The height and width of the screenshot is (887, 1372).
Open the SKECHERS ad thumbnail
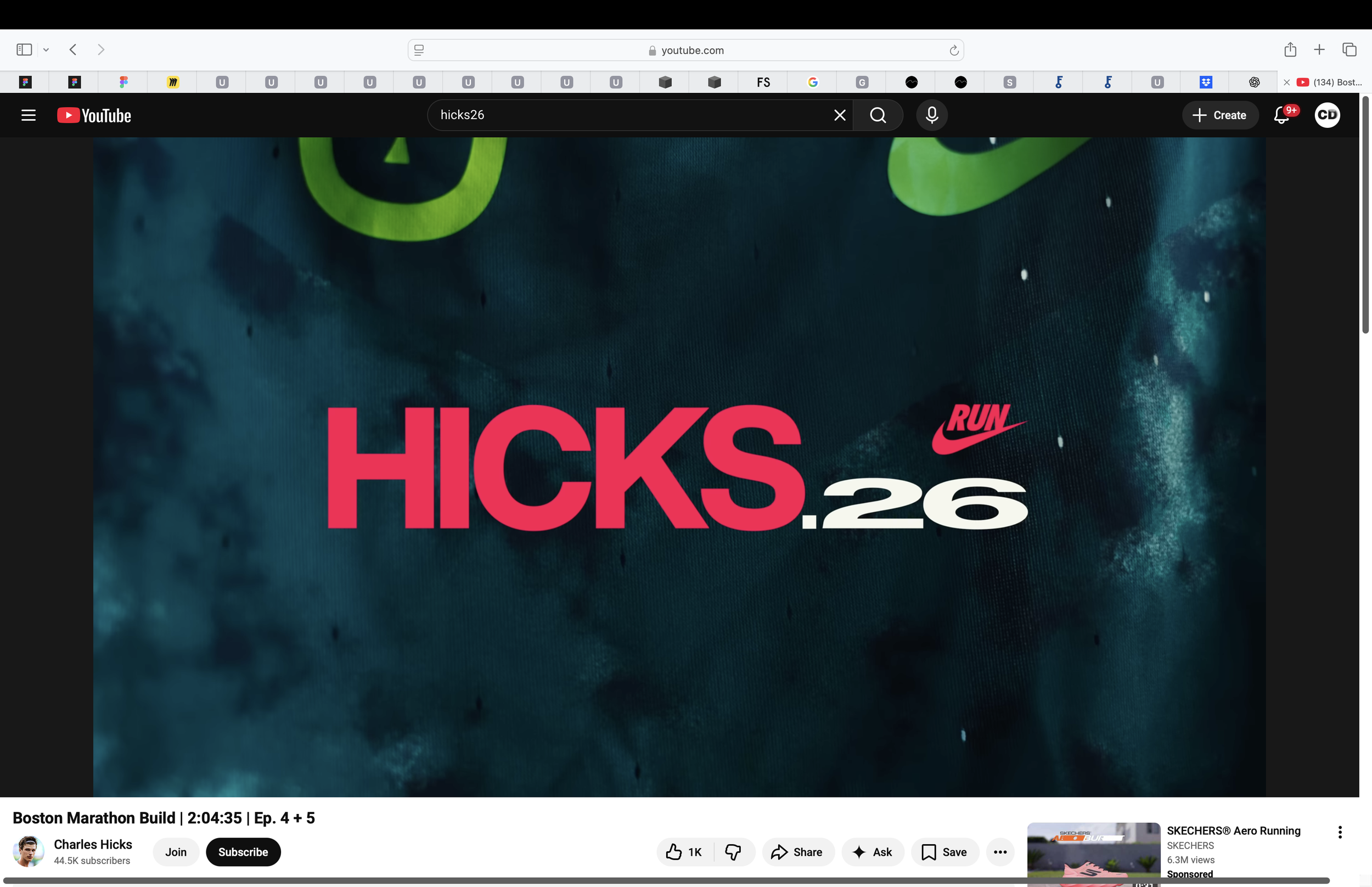1093,854
